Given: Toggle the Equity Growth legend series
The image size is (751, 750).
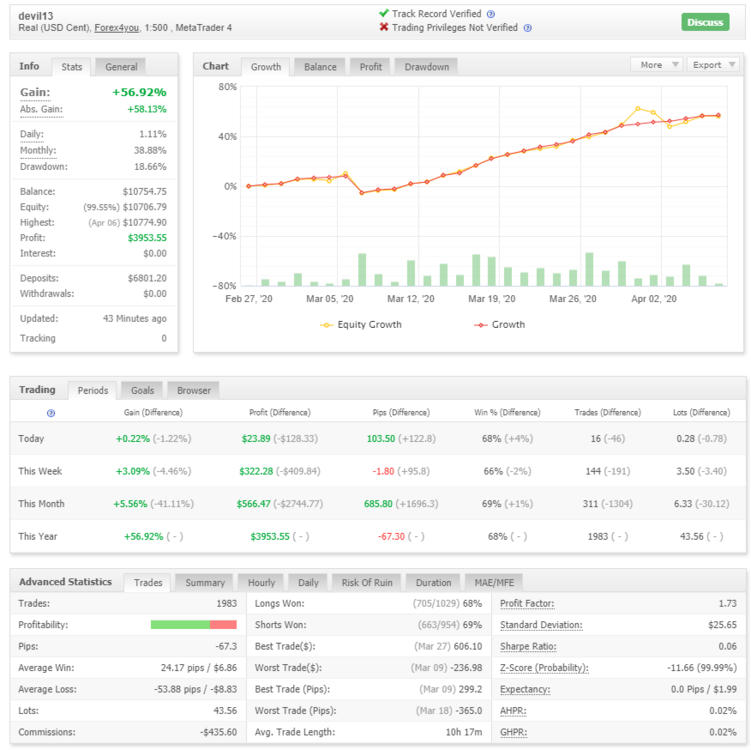Looking at the screenshot, I should (361, 325).
